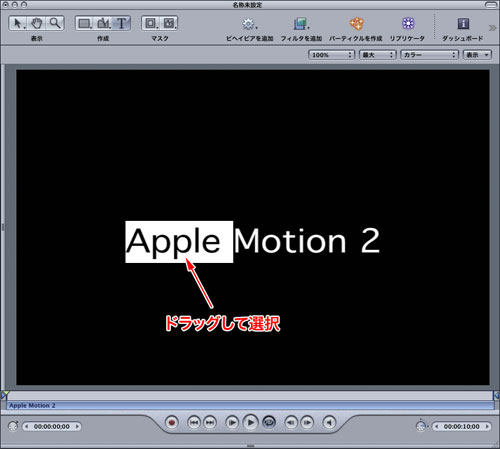Click the Make Particles icon
Screen dimensions: 500x449
tap(356, 24)
